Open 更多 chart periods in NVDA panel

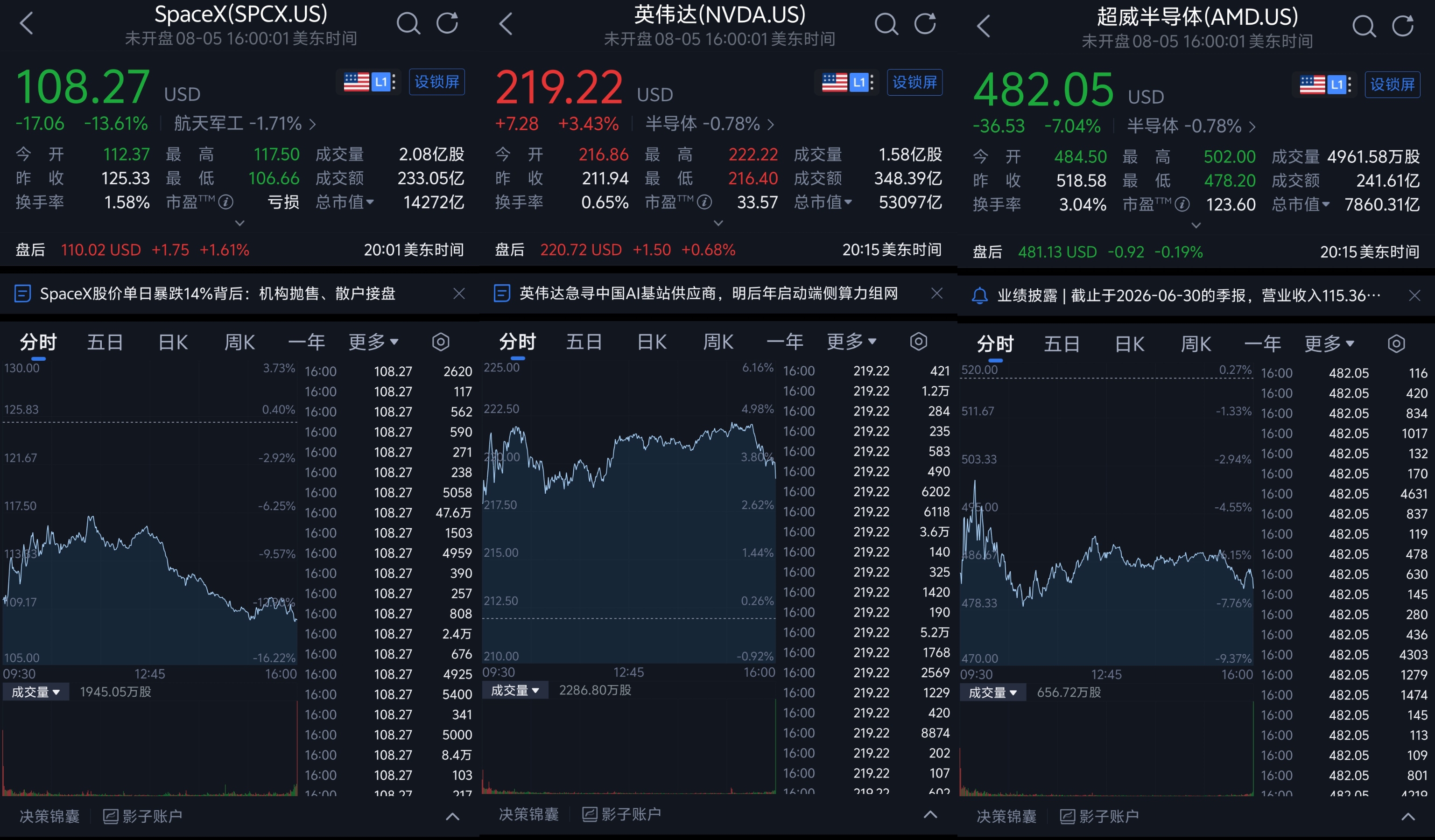852,342
